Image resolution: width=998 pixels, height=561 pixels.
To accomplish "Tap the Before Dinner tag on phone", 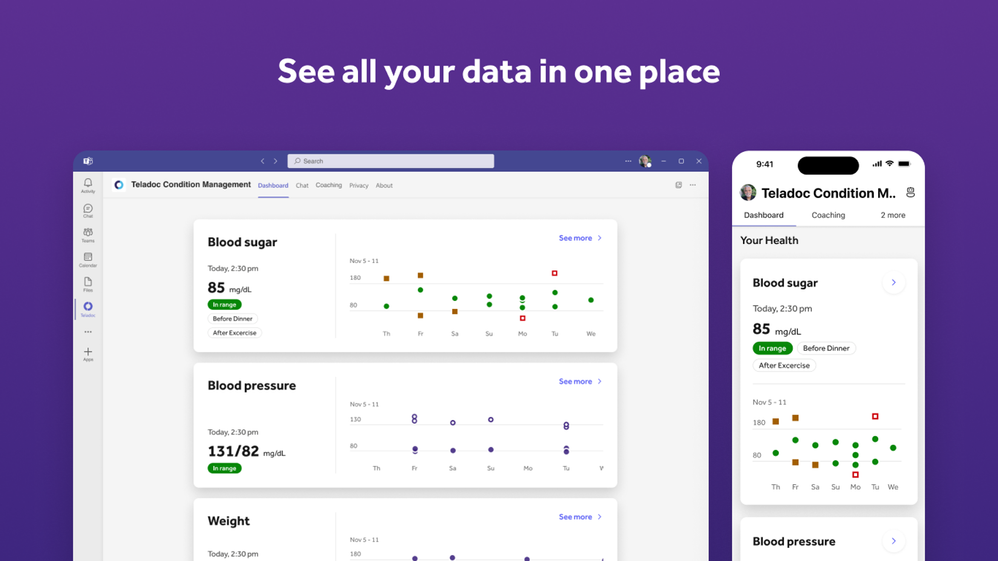I will click(826, 348).
